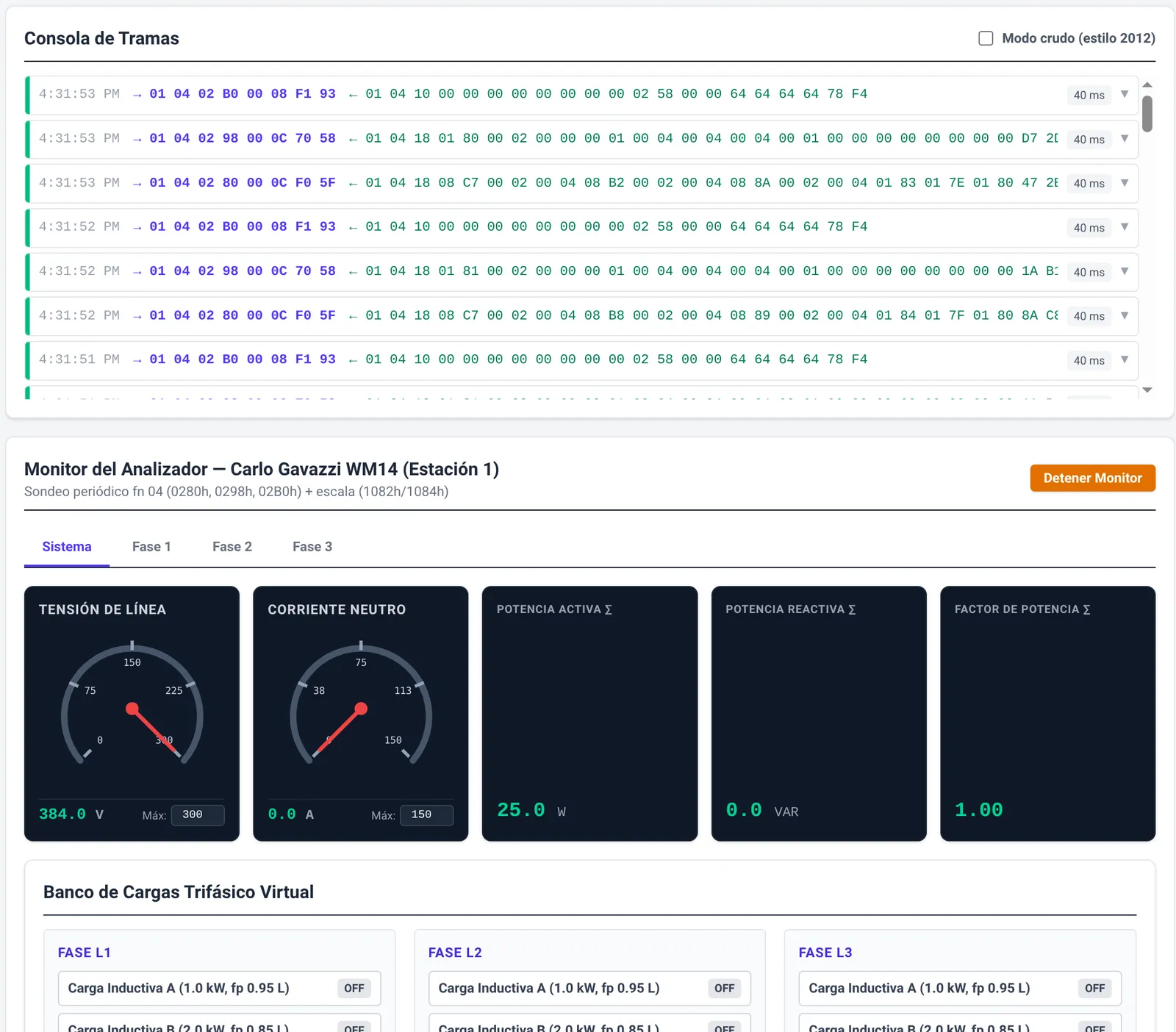Open the Fase 1 tab

(x=151, y=547)
